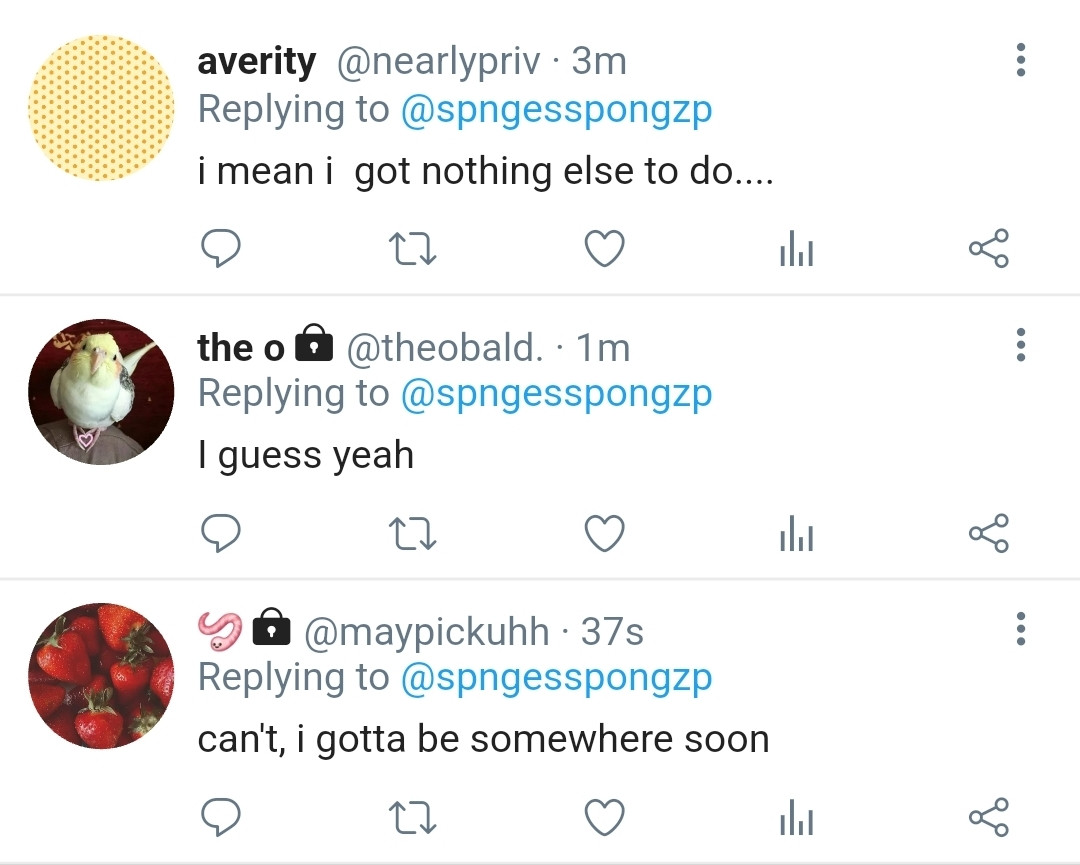1080x865 pixels.
Task: Retweet averity's reply
Action: click(x=413, y=249)
